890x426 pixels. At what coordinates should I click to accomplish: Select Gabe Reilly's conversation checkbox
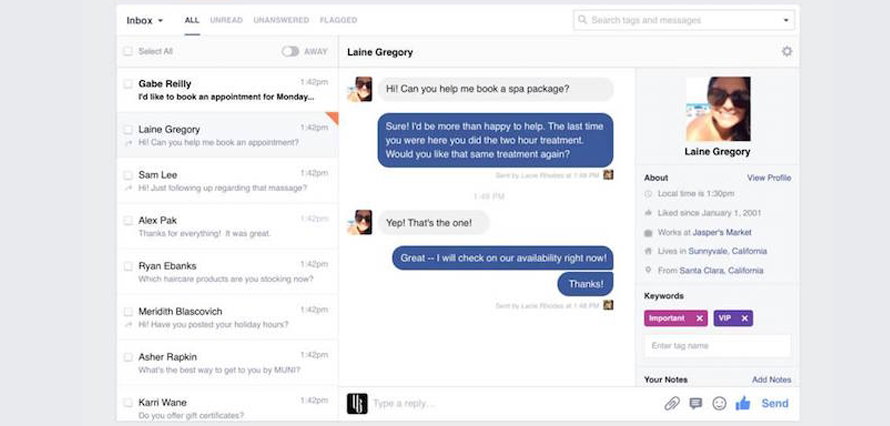(128, 84)
